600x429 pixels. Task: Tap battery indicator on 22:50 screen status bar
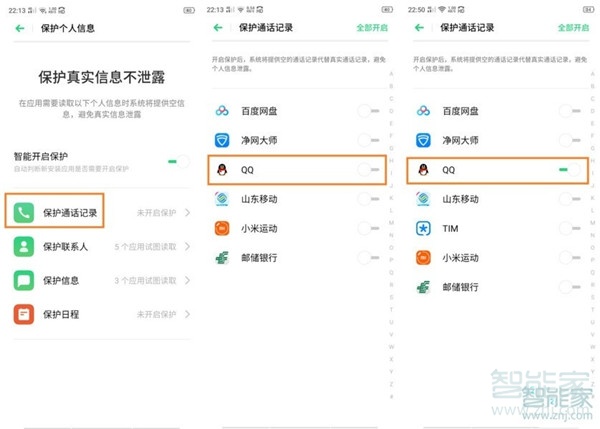point(588,9)
